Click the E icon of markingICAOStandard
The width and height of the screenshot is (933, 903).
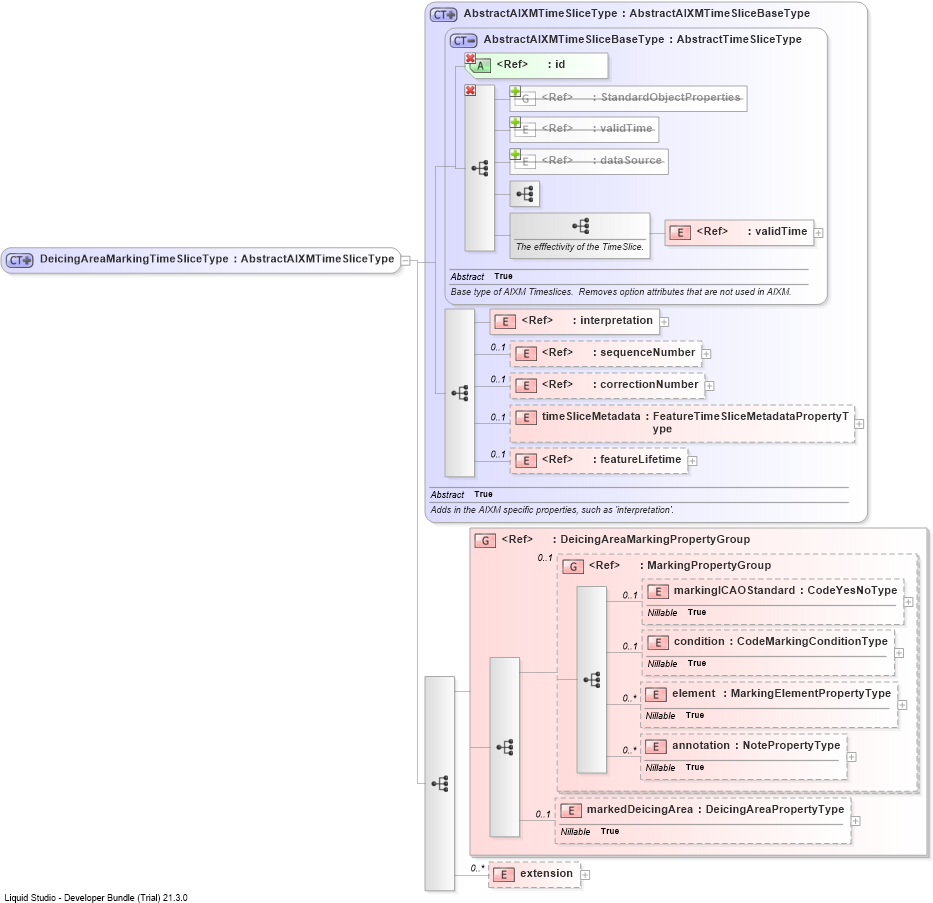point(658,592)
